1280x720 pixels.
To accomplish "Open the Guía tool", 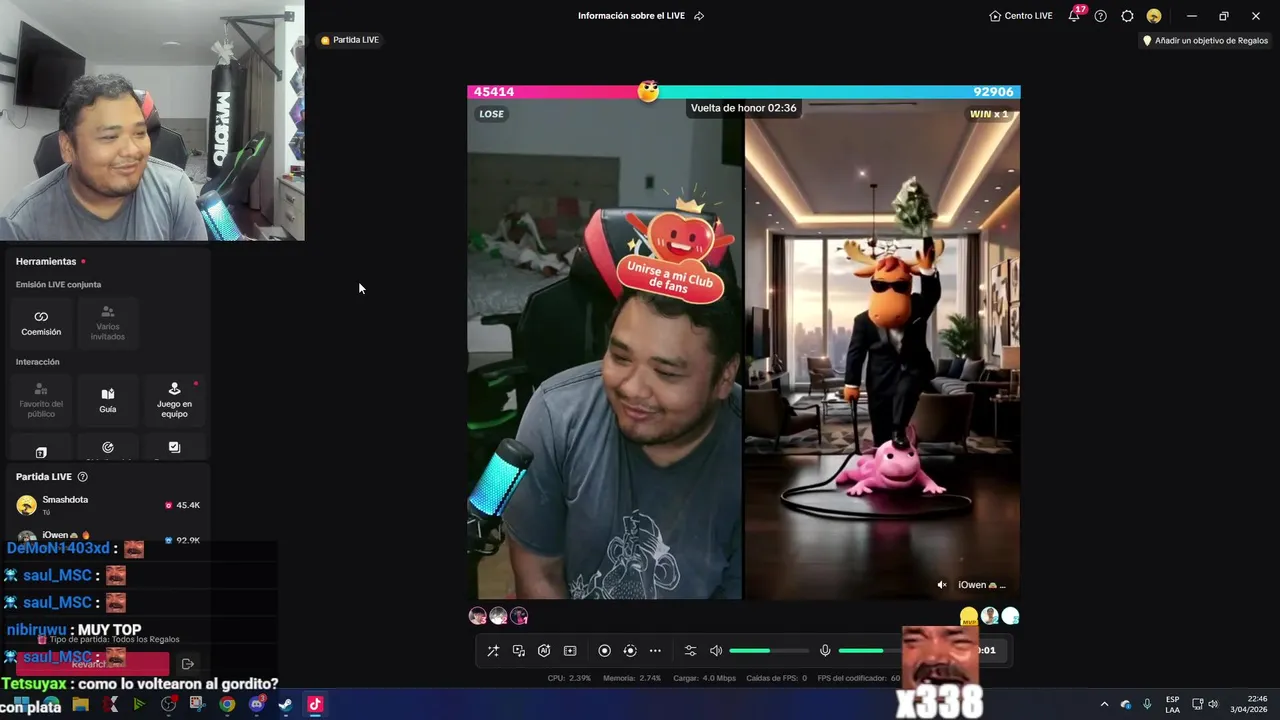I will coord(108,400).
